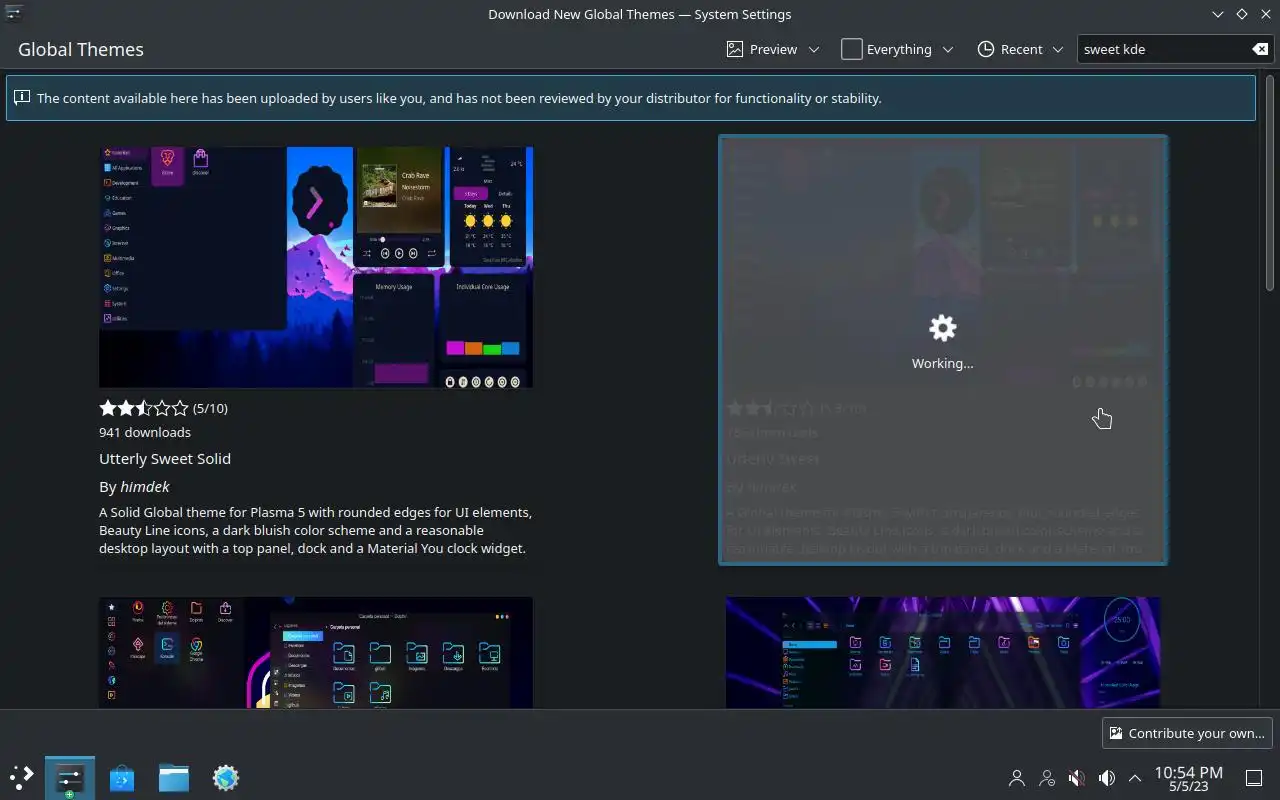Click the Utterly Sweet Solid description text

[x=316, y=530]
